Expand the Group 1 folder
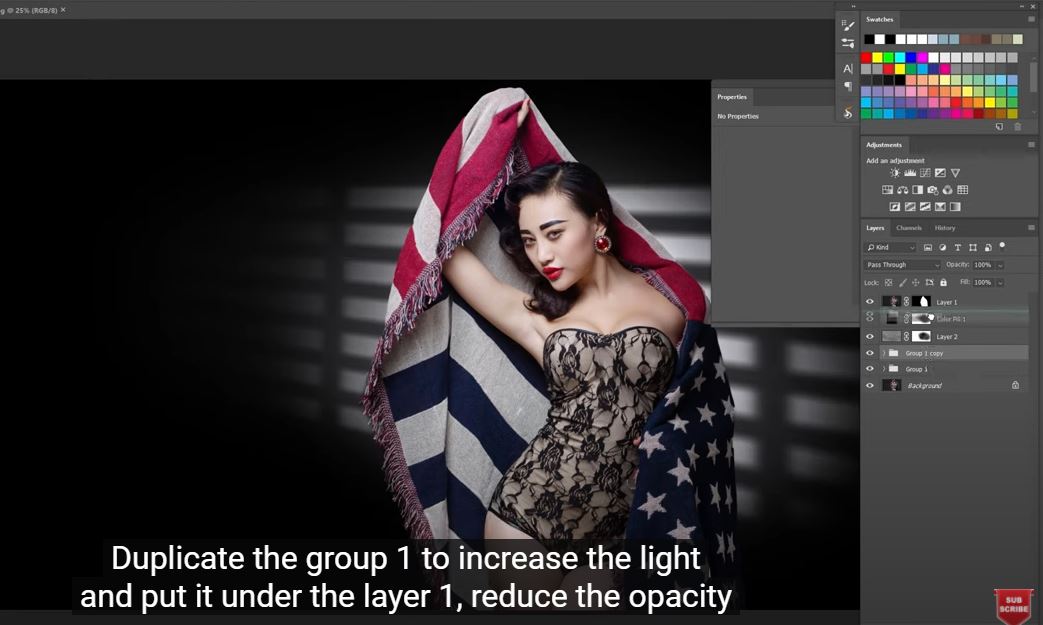The image size is (1043, 625). [x=884, y=369]
